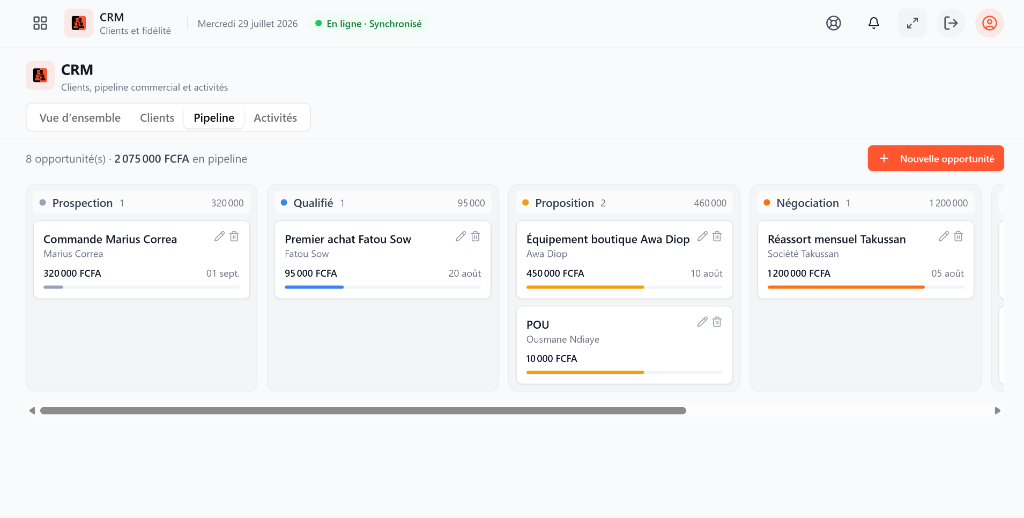
Task: Click due date 20 août
Action: pyautogui.click(x=464, y=274)
